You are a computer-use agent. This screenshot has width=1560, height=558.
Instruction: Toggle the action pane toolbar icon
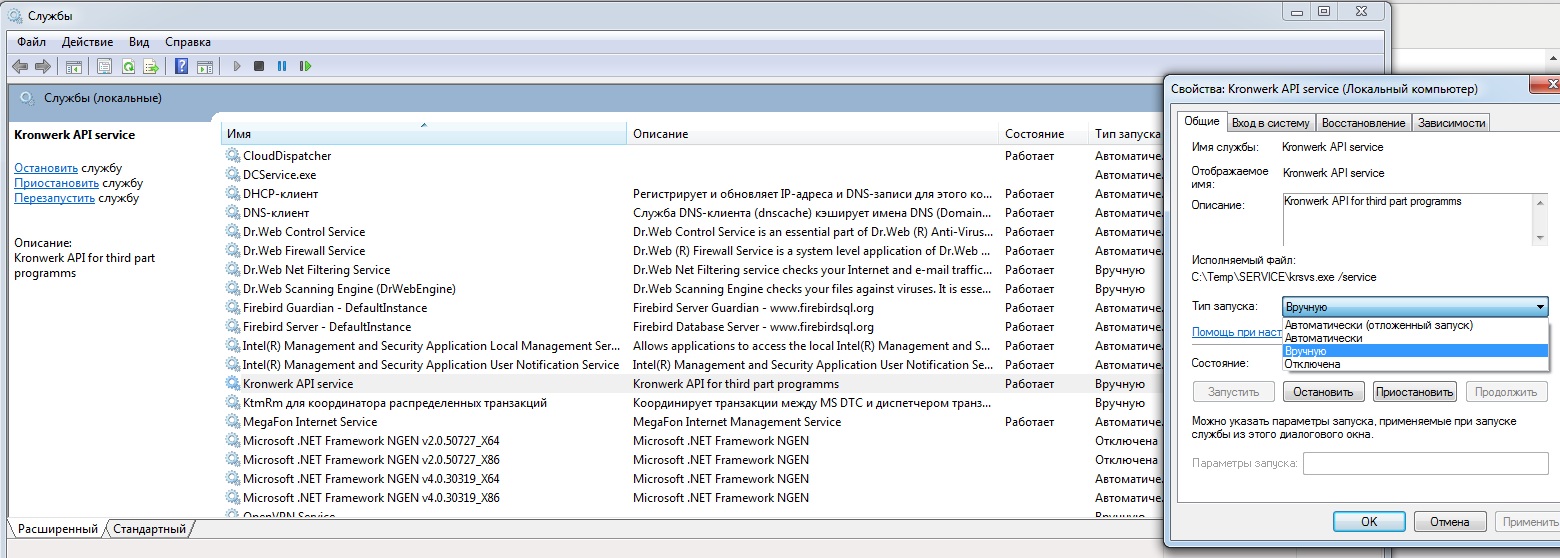point(205,66)
